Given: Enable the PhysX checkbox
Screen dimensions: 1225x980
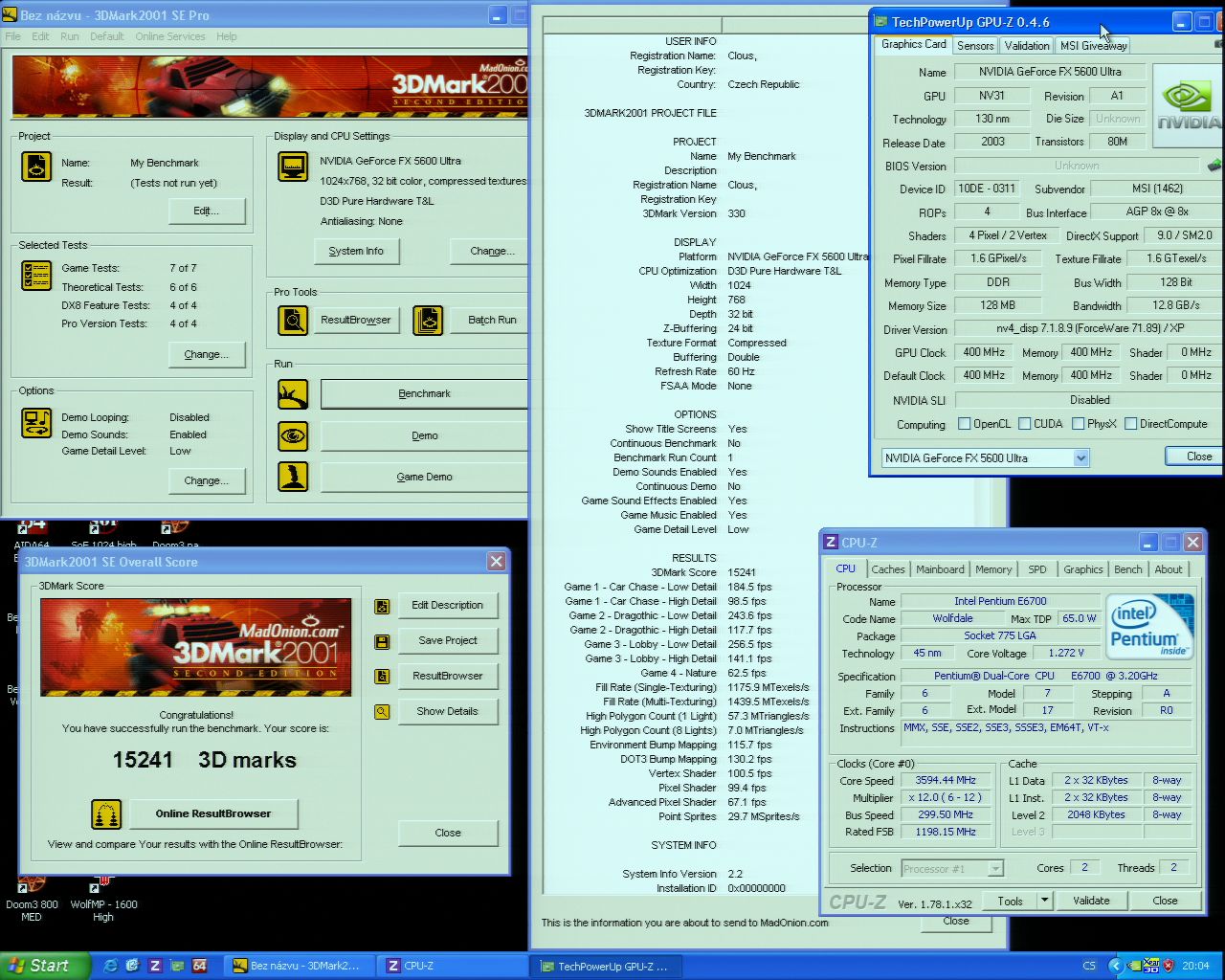Looking at the screenshot, I should [1078, 424].
